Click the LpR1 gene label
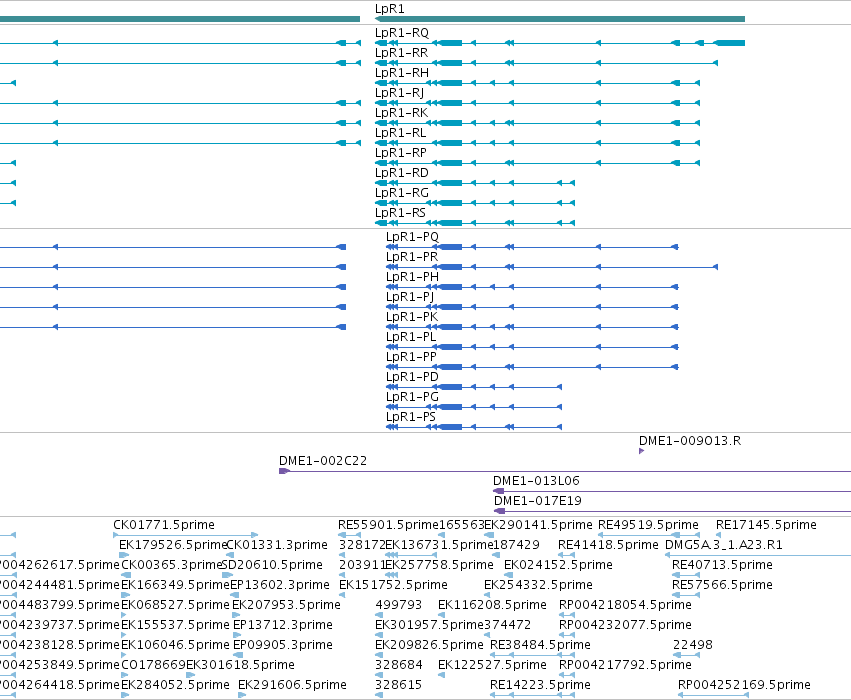This screenshot has height=700, width=851. coord(389,9)
